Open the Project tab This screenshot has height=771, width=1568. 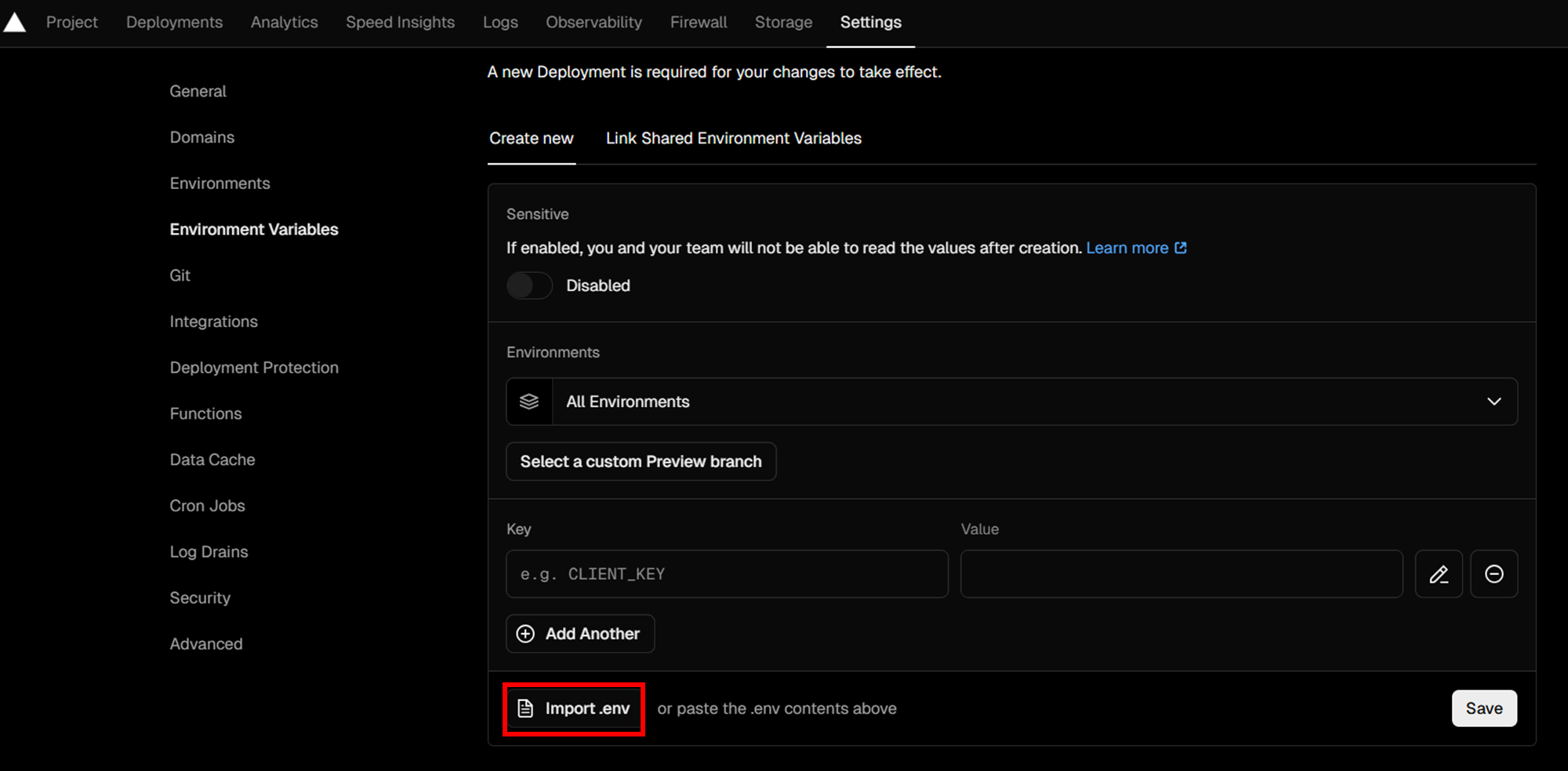[72, 22]
